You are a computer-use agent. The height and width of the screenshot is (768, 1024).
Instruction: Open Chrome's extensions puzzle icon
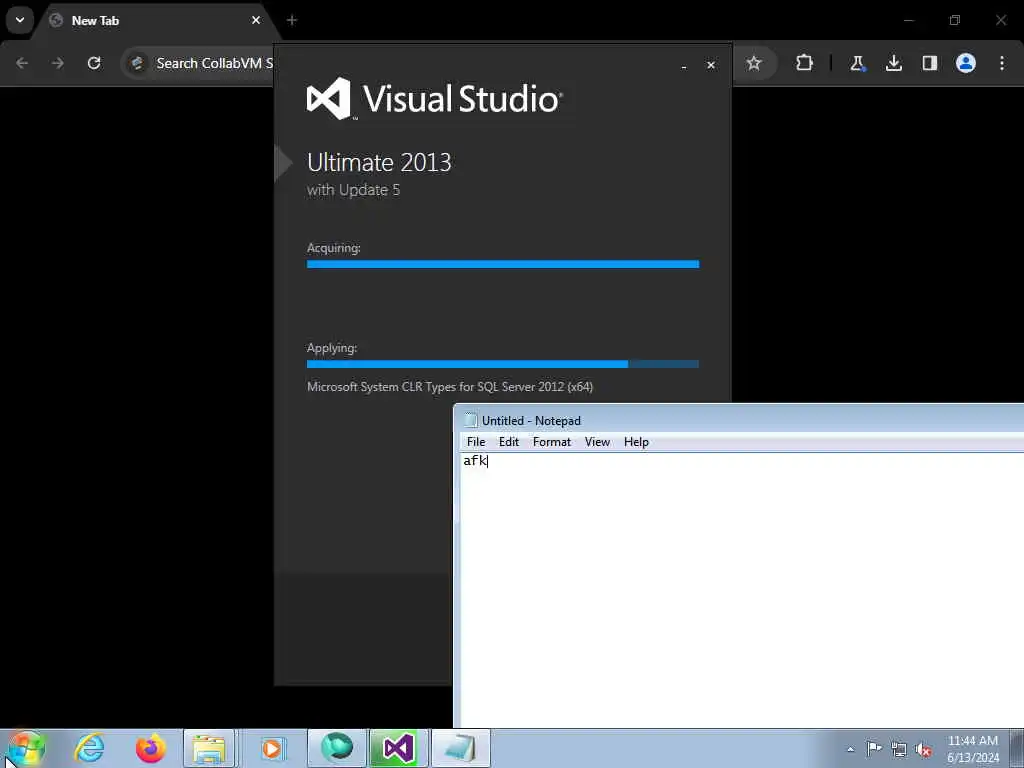pyautogui.click(x=805, y=63)
